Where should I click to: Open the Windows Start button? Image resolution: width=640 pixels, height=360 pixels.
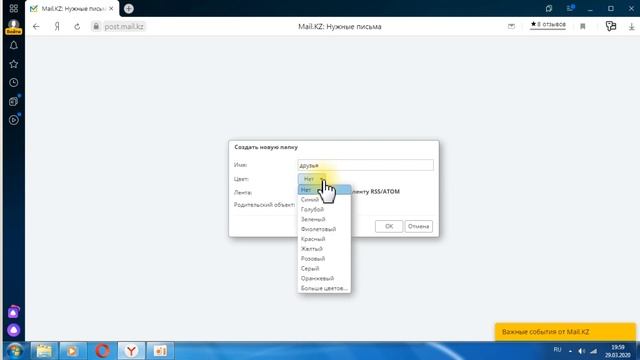(x=15, y=351)
